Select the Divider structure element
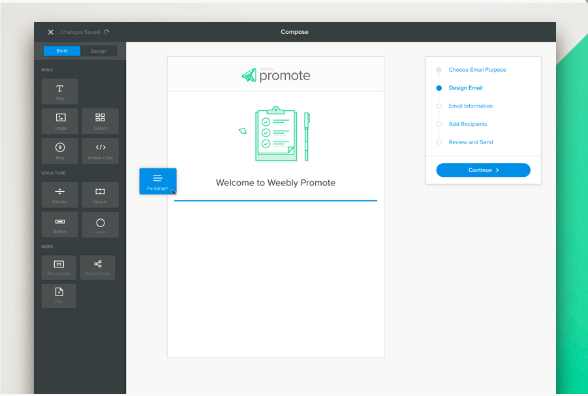Screen dimensions: 588x396 point(60,195)
